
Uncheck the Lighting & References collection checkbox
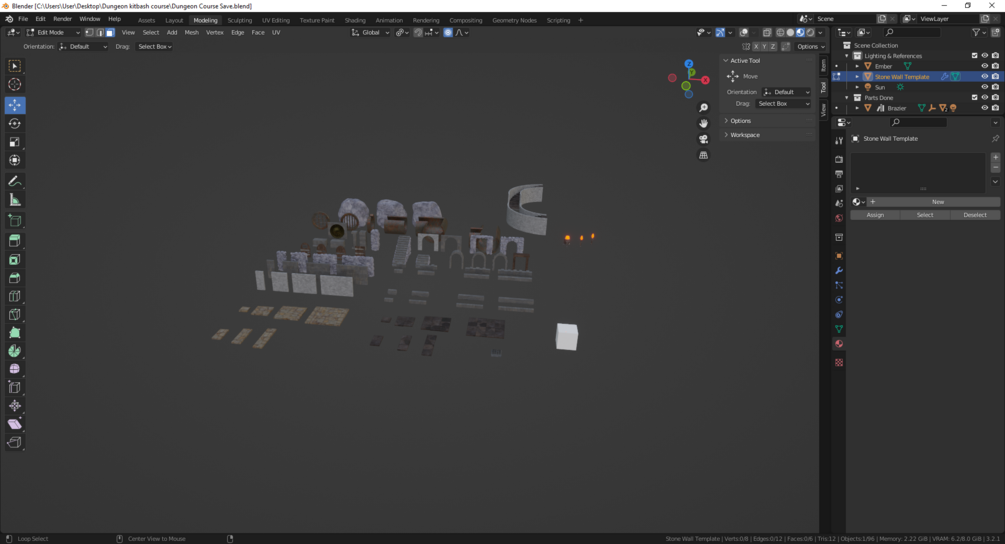(974, 56)
